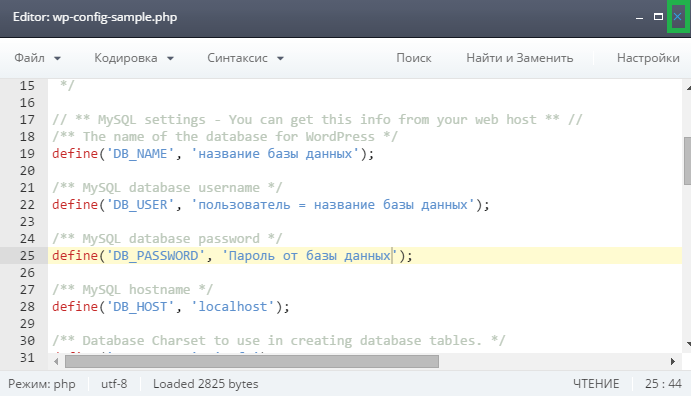Click line number 25 in gutter

pyautogui.click(x=27, y=256)
